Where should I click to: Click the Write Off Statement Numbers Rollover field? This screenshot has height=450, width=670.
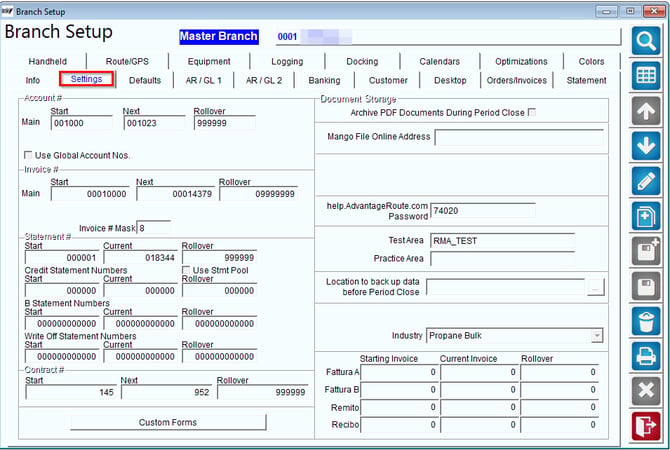(219, 356)
